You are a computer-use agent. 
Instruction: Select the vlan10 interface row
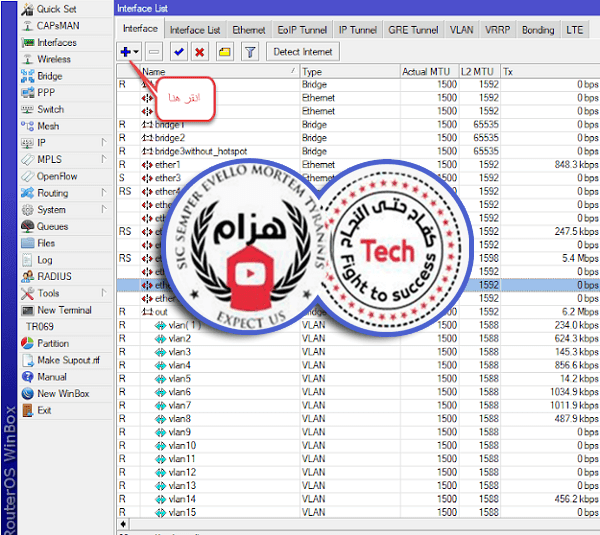[x=358, y=445]
